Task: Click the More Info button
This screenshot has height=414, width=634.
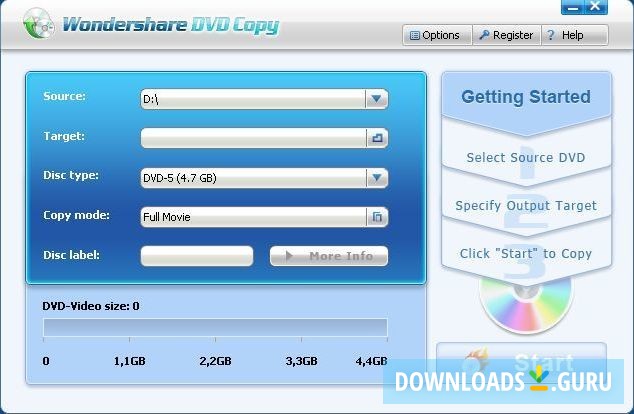Action: (329, 256)
